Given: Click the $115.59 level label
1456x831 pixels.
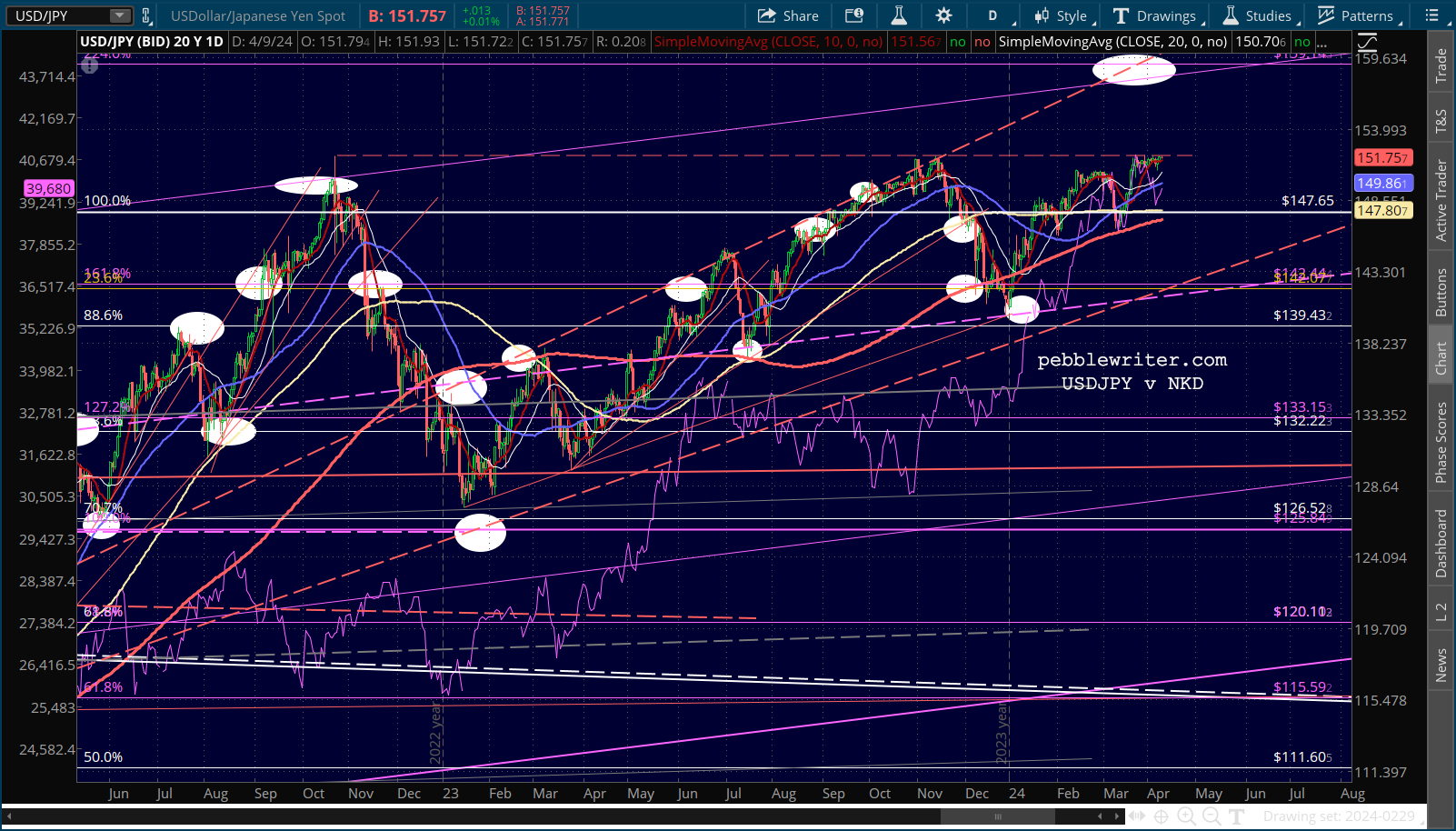Looking at the screenshot, I should (1303, 687).
